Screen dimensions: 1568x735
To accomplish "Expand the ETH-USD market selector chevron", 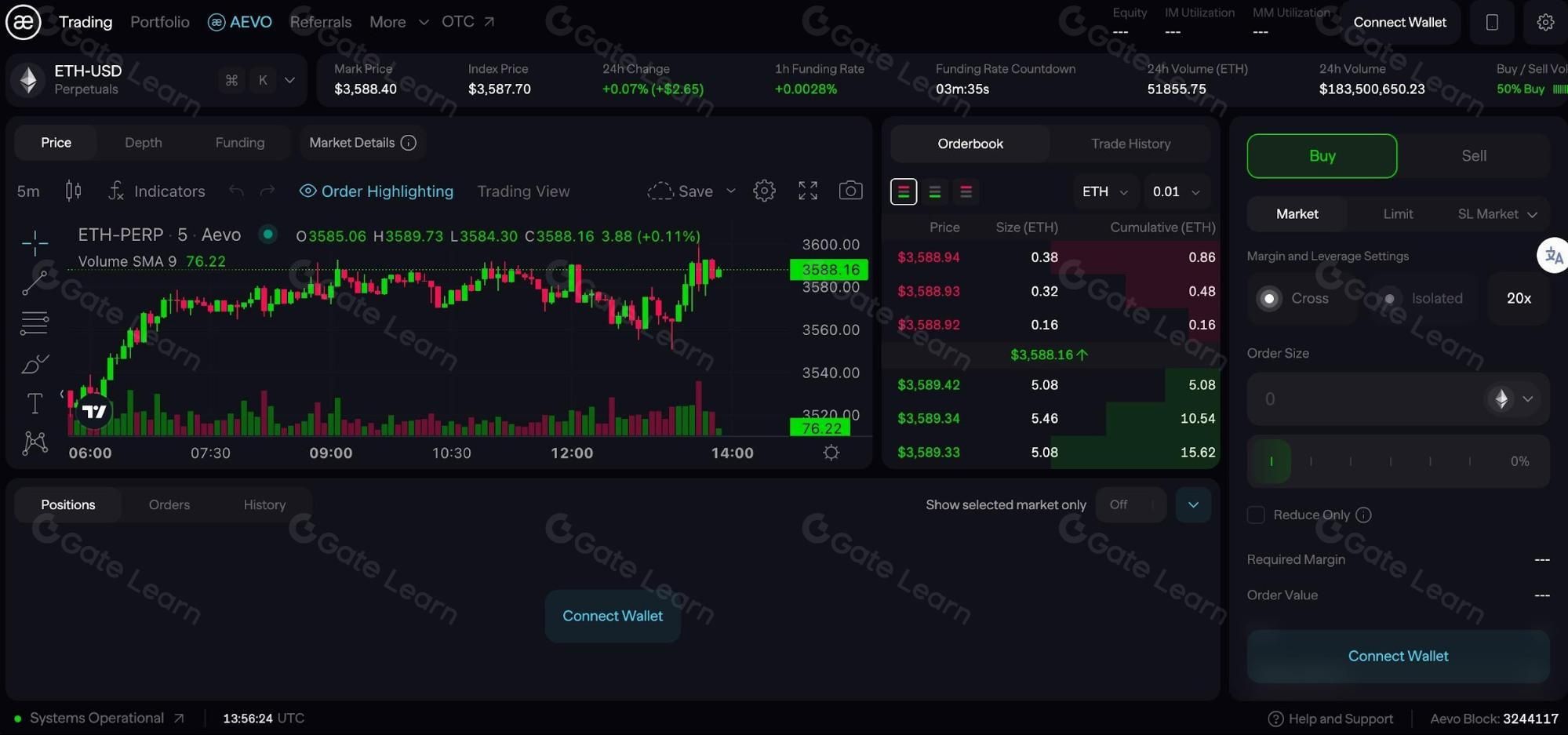I will pos(289,80).
